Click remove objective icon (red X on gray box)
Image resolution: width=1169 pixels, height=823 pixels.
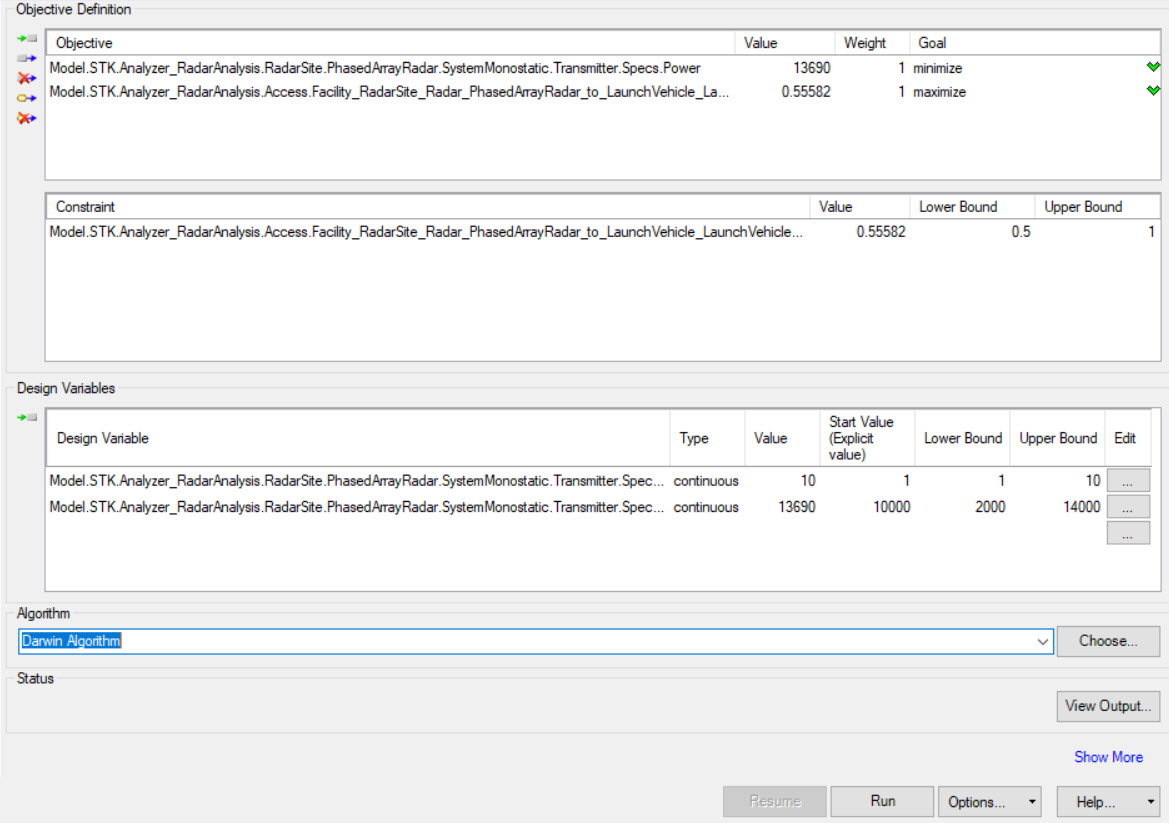pos(27,78)
